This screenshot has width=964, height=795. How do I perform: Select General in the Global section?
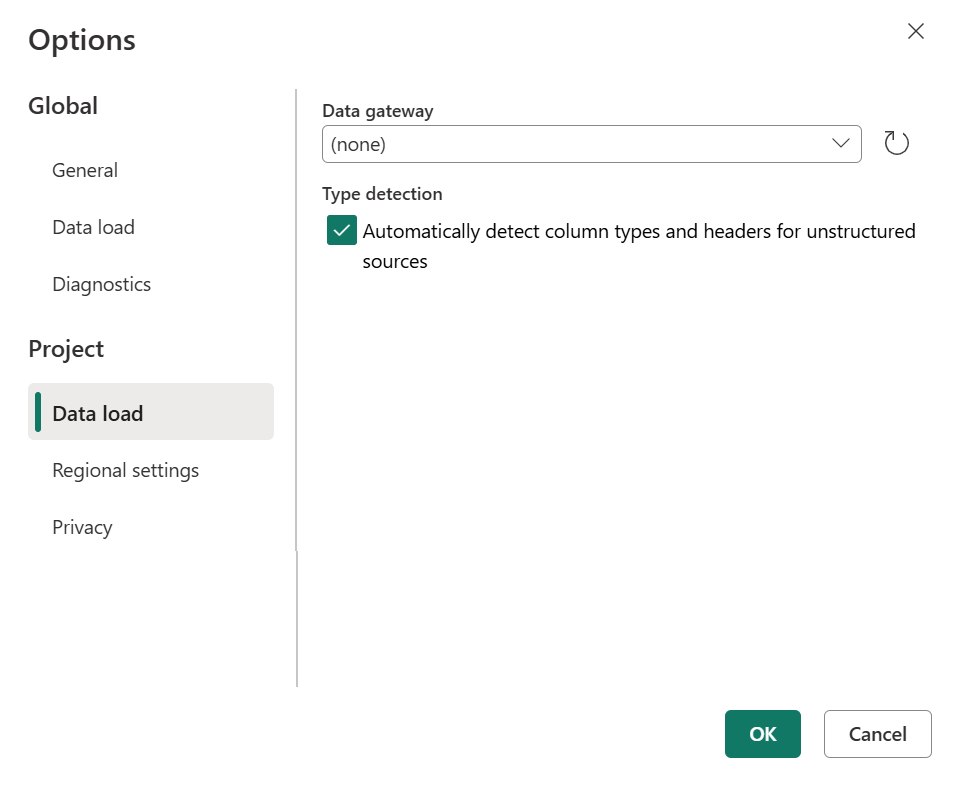[x=84, y=170]
